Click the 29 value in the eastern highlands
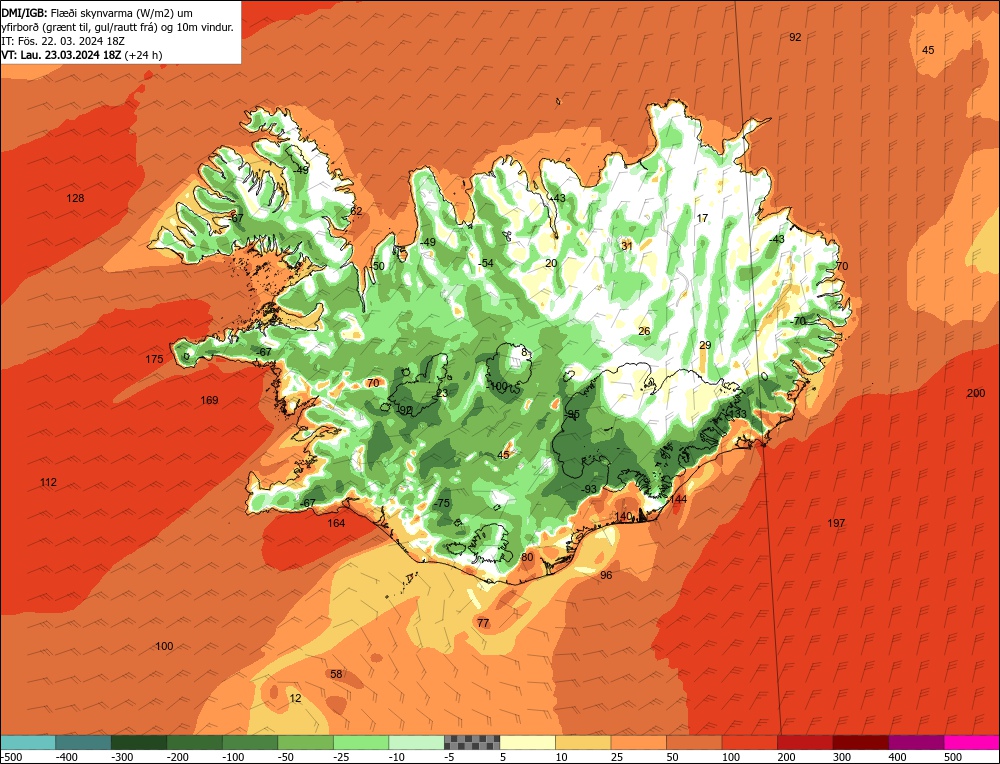Viewport: 1000px width, 764px height. pos(705,345)
